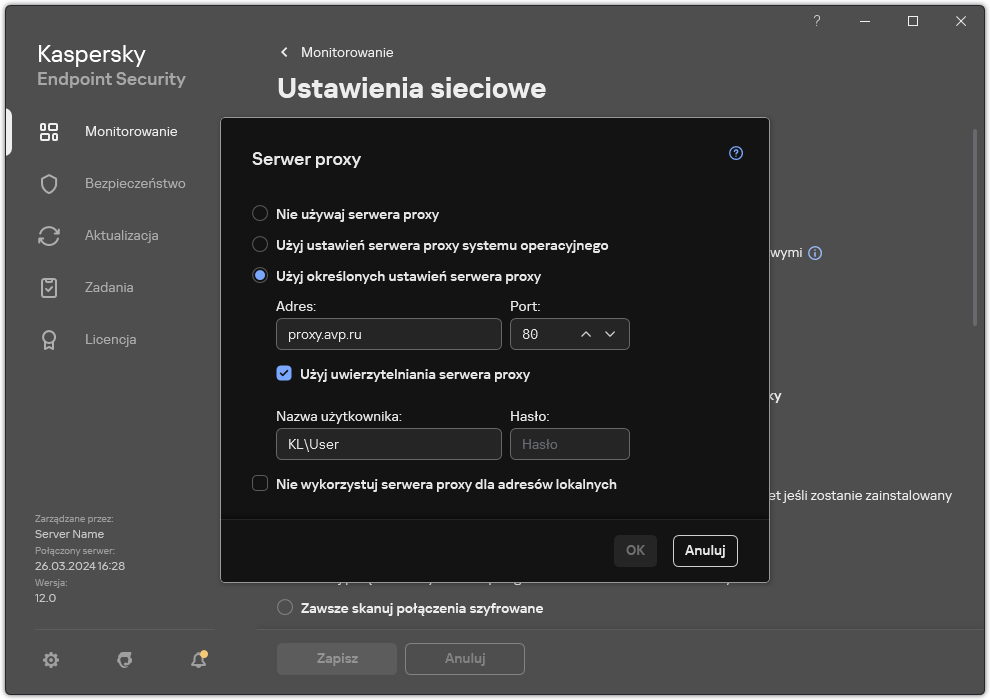Click the Zadania clipboard icon
Image resolution: width=990 pixels, height=700 pixels.
(49, 287)
